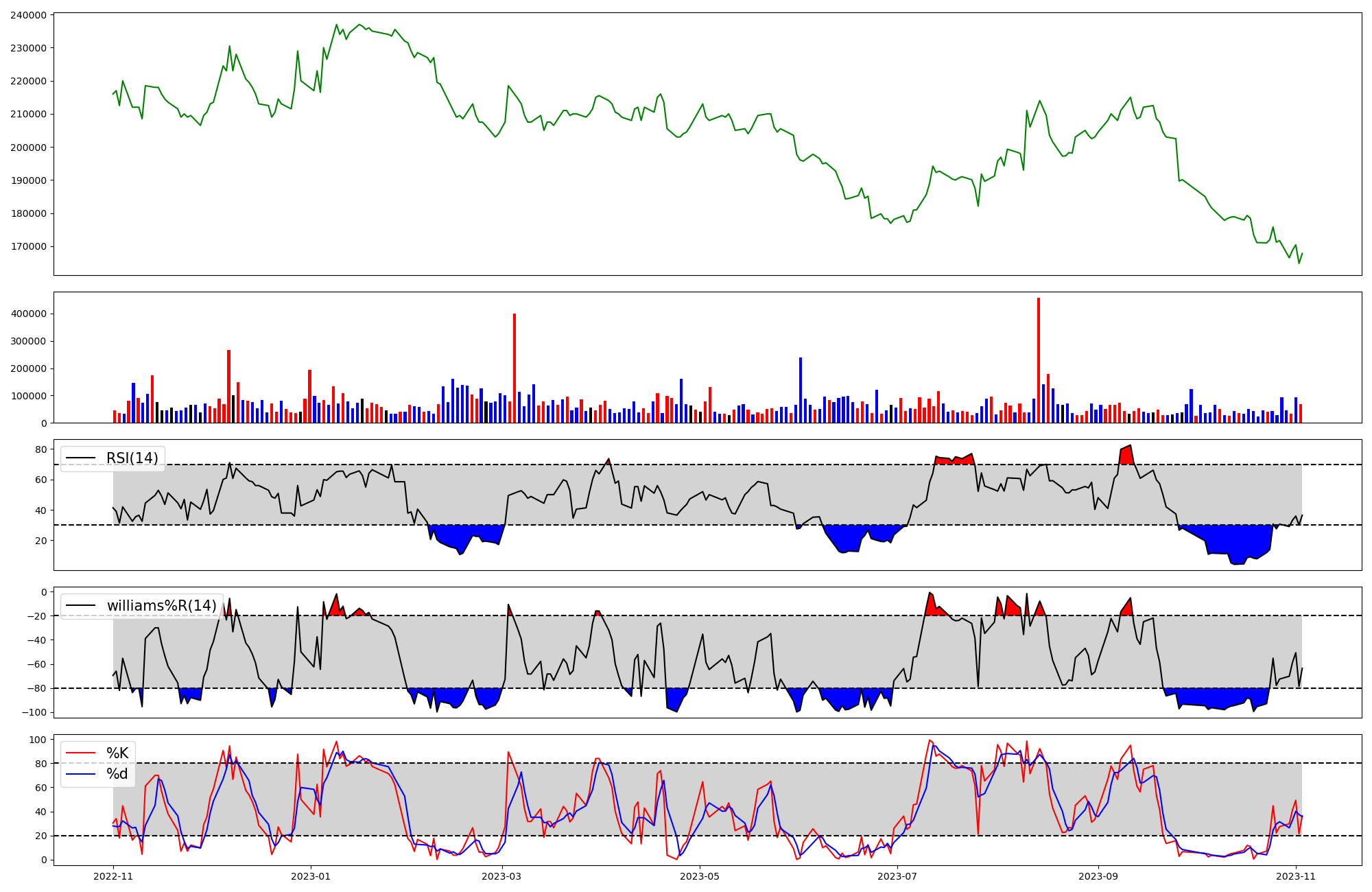This screenshot has height=892, width=1372.
Task: Click the 2022-11 x-axis tick label
Action: (113, 876)
